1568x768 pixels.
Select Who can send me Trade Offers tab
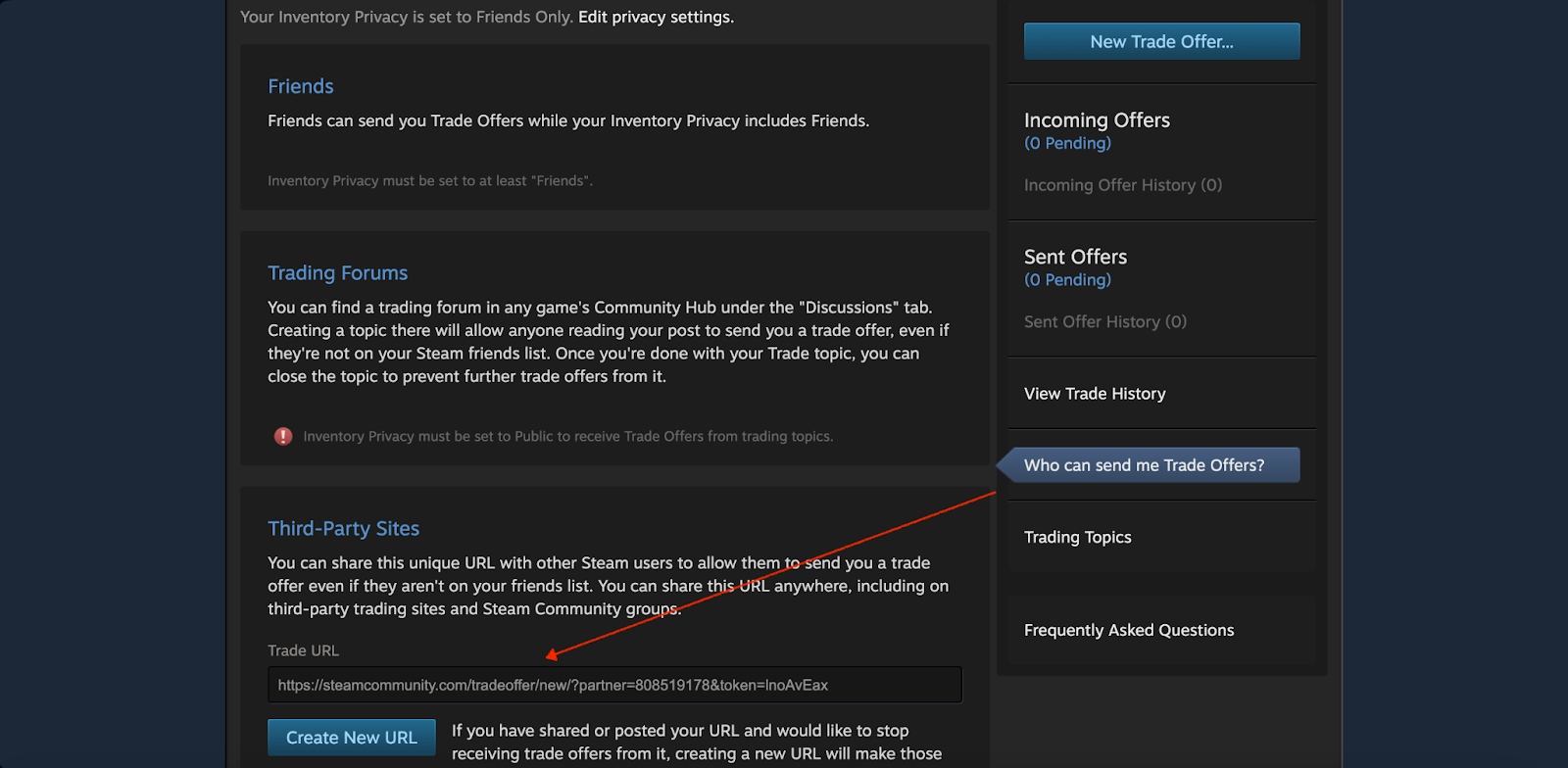click(x=1144, y=465)
